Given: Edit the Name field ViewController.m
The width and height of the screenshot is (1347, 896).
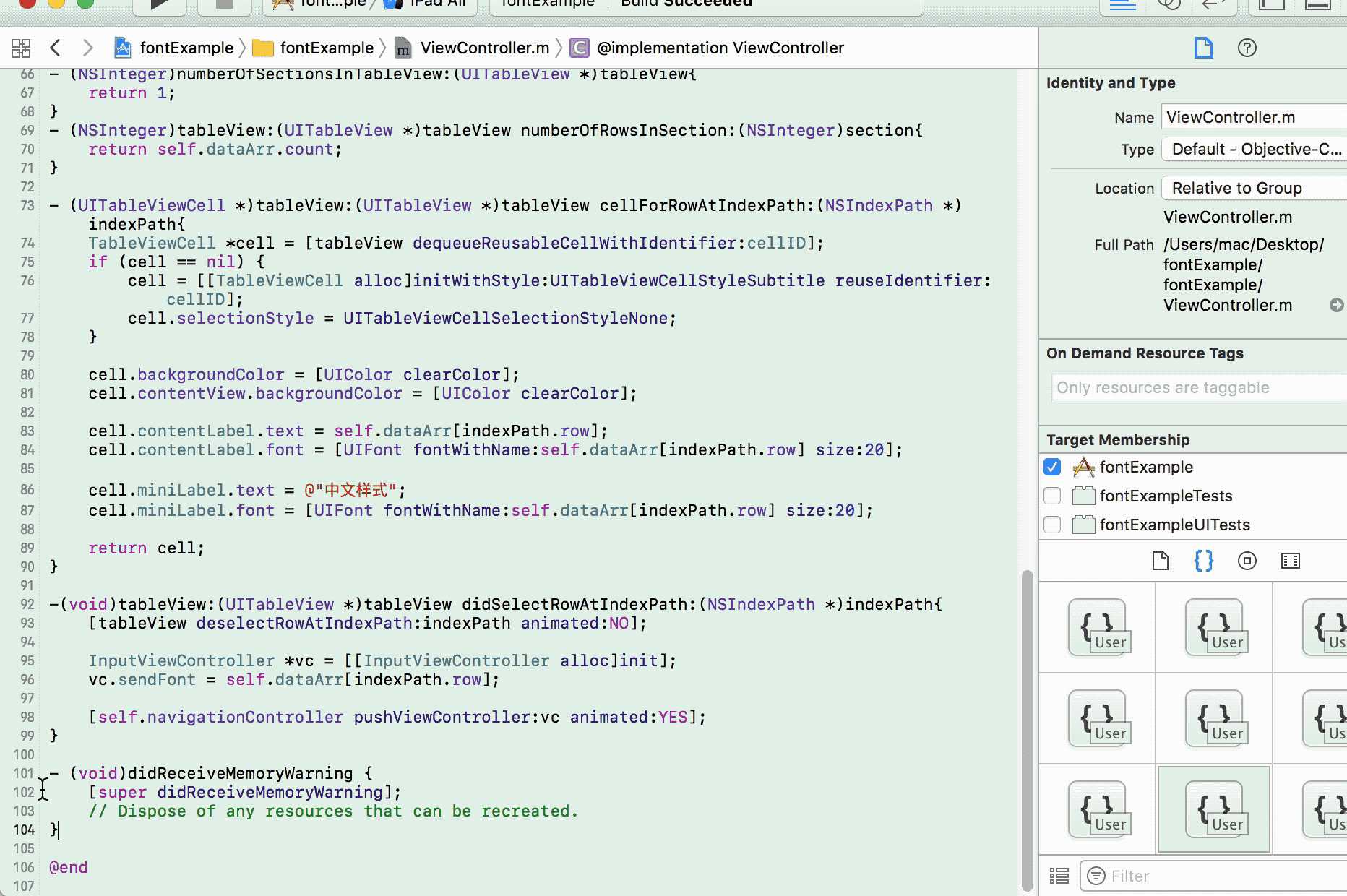Looking at the screenshot, I should pos(1254,117).
